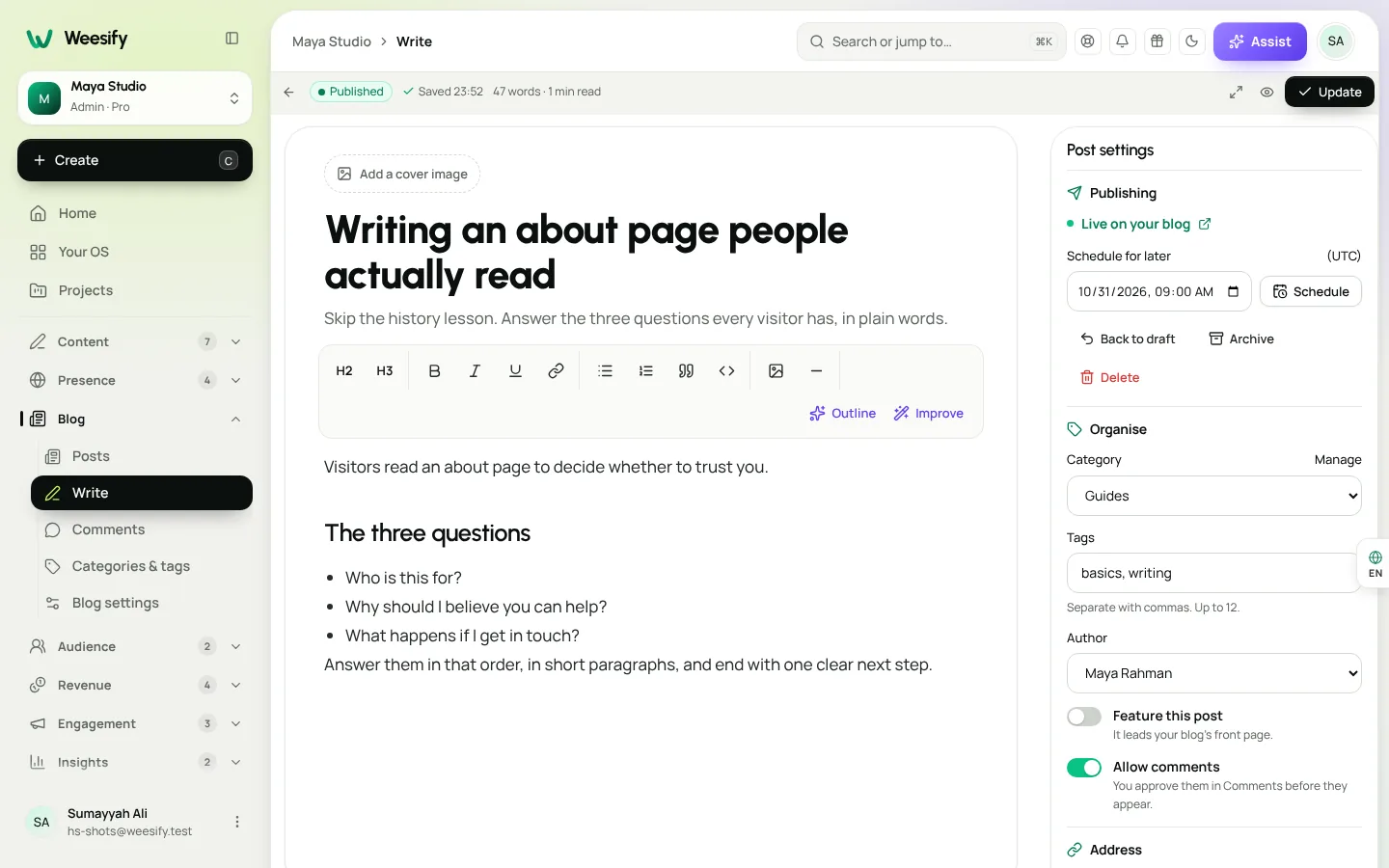
Task: Open Your OS in the sidebar
Action: pyautogui.click(x=135, y=252)
